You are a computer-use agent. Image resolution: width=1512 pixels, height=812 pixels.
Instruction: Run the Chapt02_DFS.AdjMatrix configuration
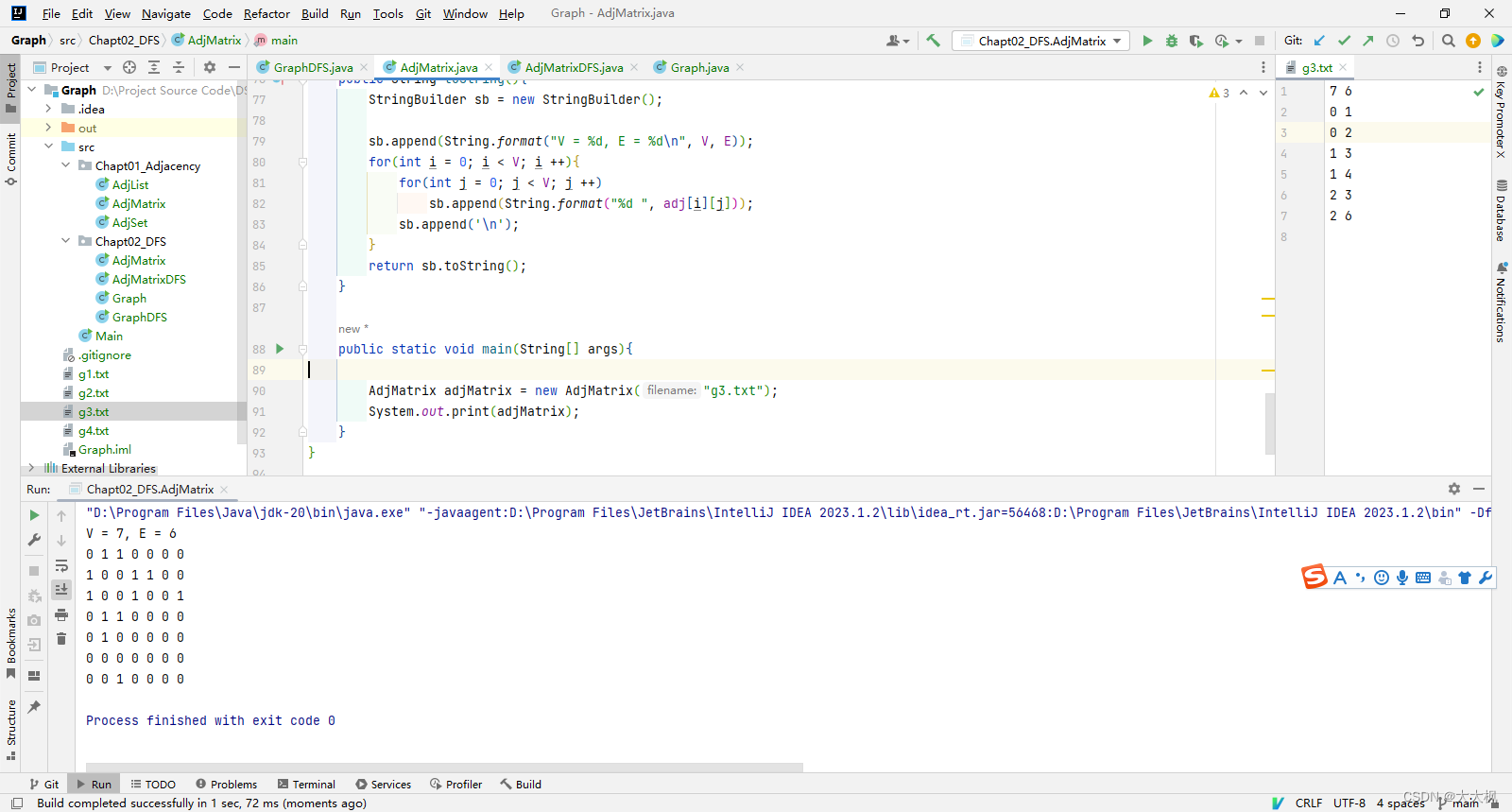[1147, 41]
